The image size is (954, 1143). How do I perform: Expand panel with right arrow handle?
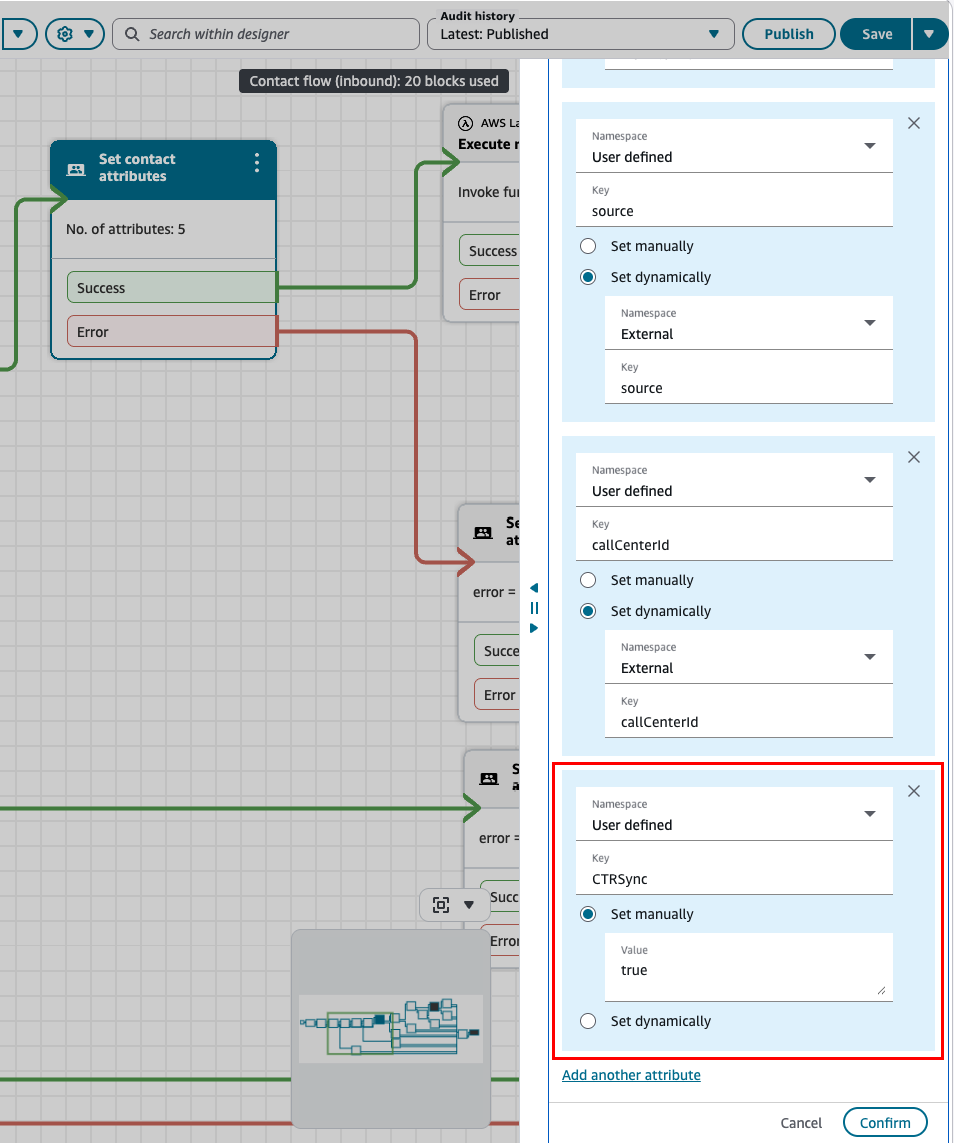point(534,628)
